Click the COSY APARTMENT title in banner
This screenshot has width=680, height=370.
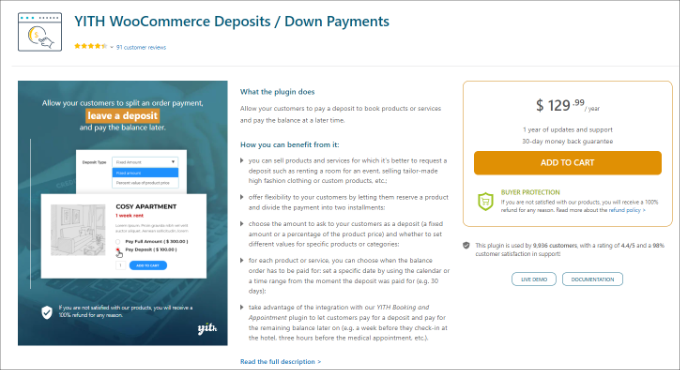coord(146,206)
